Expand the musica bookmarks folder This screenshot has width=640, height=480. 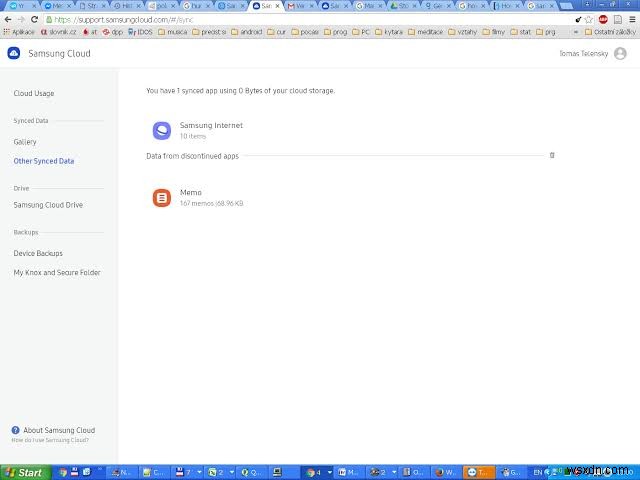[172, 32]
